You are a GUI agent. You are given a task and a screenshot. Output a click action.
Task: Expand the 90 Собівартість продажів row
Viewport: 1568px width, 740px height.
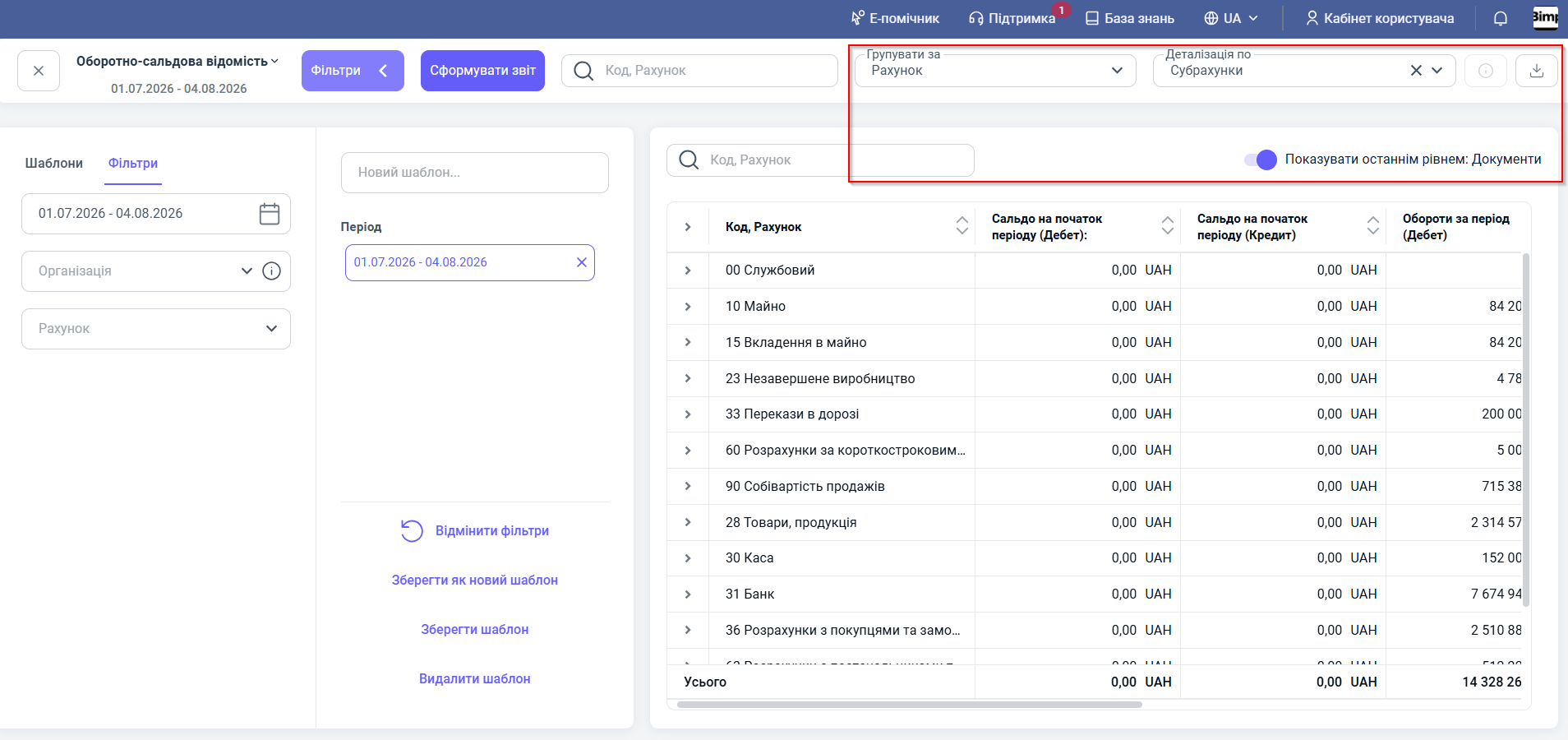click(688, 486)
